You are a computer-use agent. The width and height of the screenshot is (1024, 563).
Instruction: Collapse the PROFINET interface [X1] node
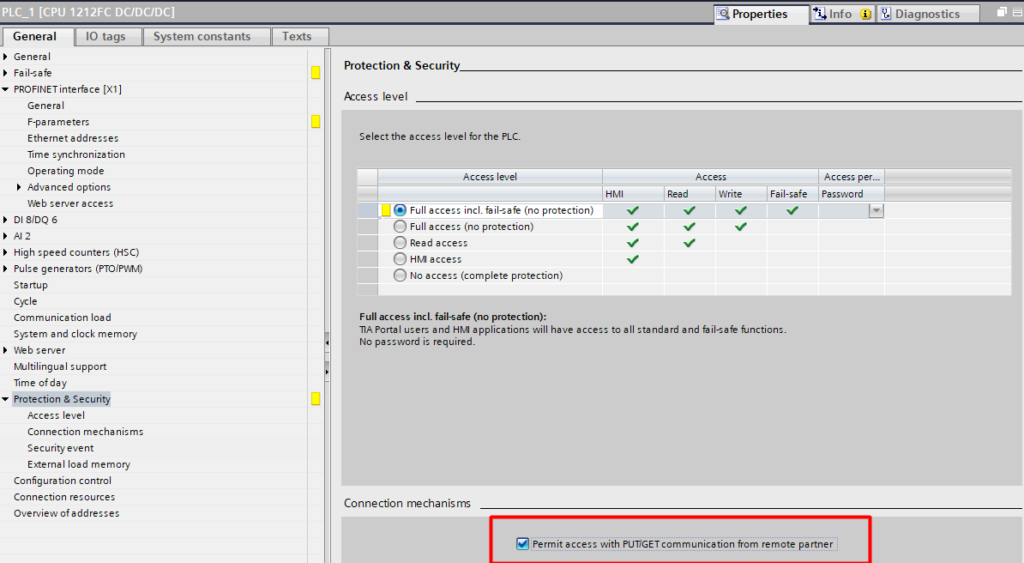tap(6, 89)
